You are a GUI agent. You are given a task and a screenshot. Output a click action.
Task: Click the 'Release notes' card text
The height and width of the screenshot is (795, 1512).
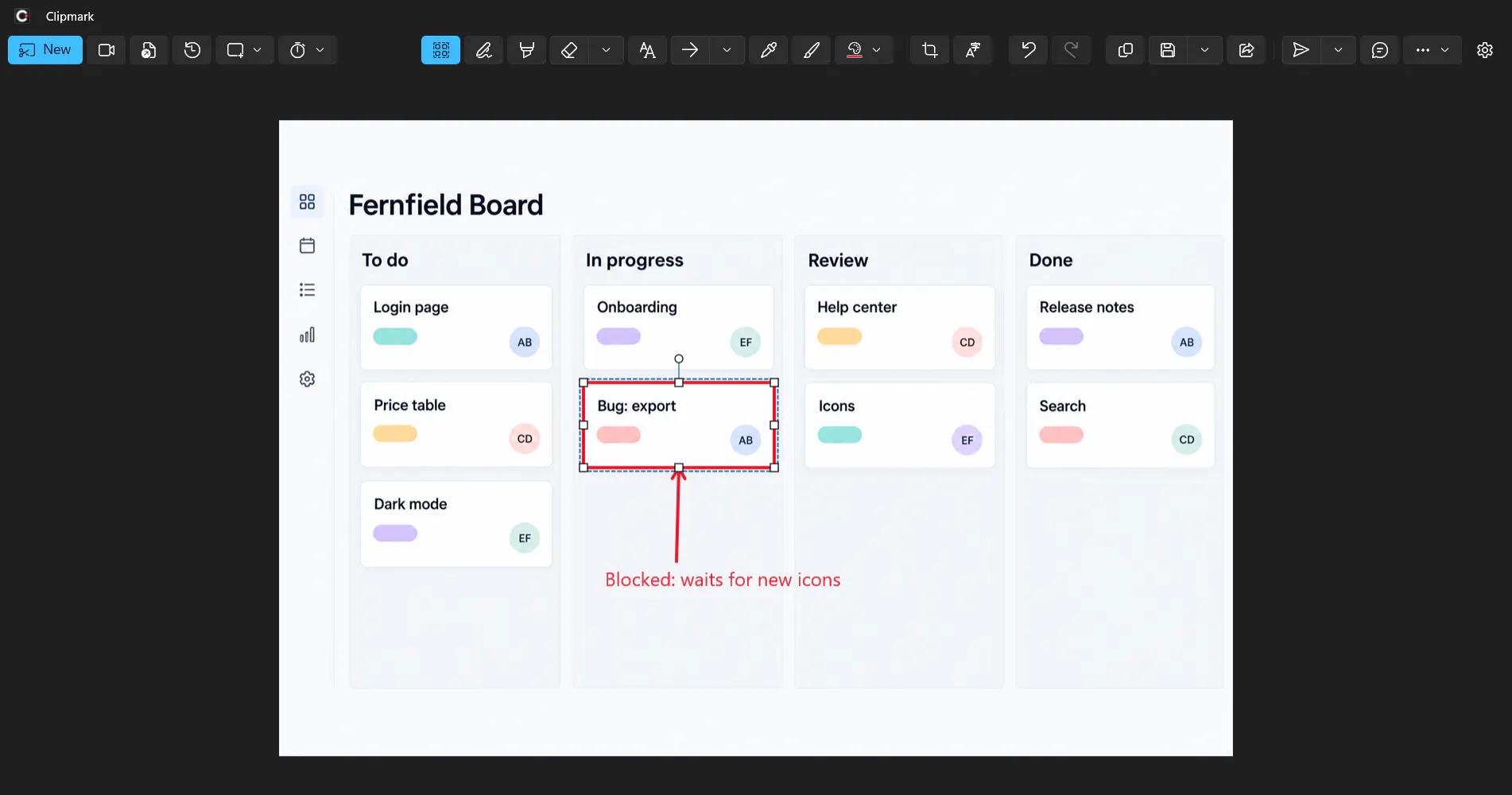click(1087, 307)
